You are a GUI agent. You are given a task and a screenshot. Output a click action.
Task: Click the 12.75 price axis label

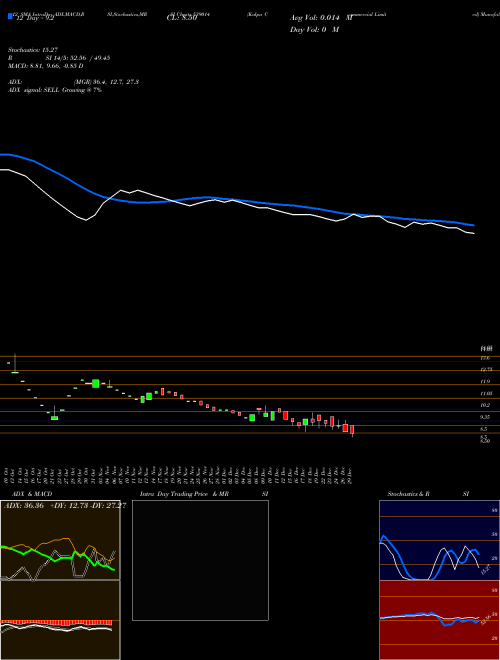pyautogui.click(x=486, y=370)
